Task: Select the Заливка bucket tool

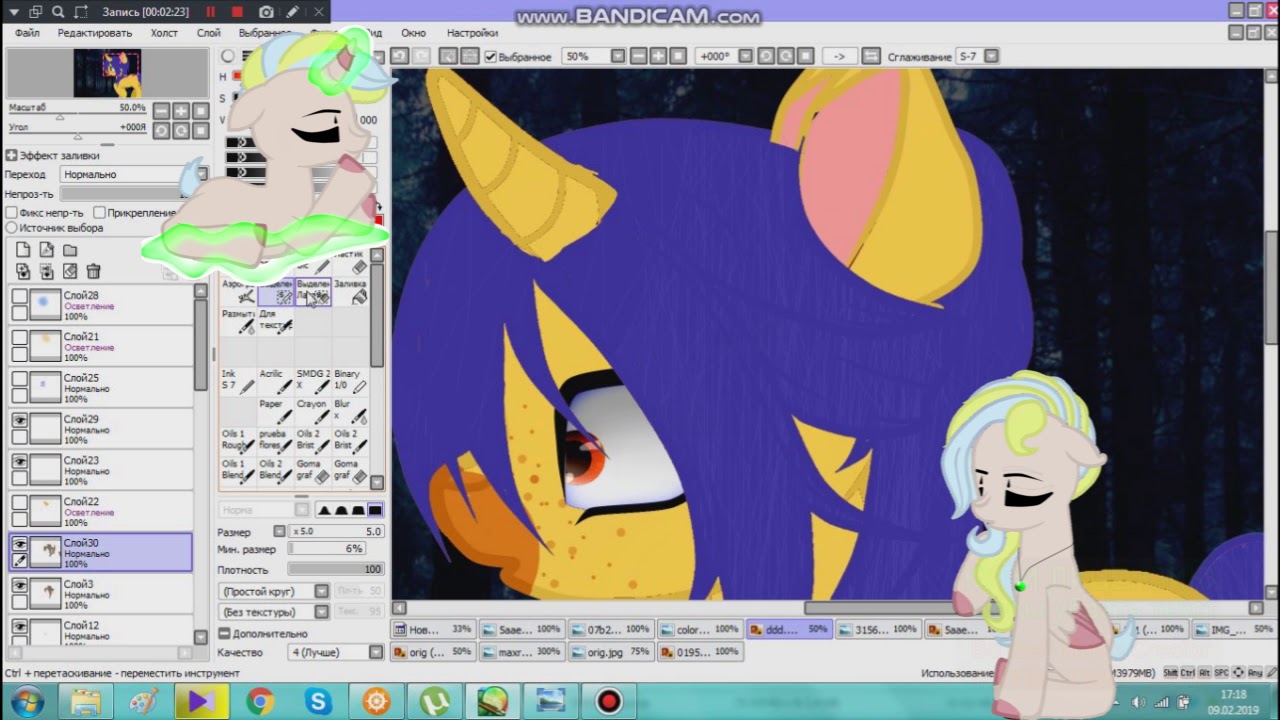Action: [x=350, y=291]
